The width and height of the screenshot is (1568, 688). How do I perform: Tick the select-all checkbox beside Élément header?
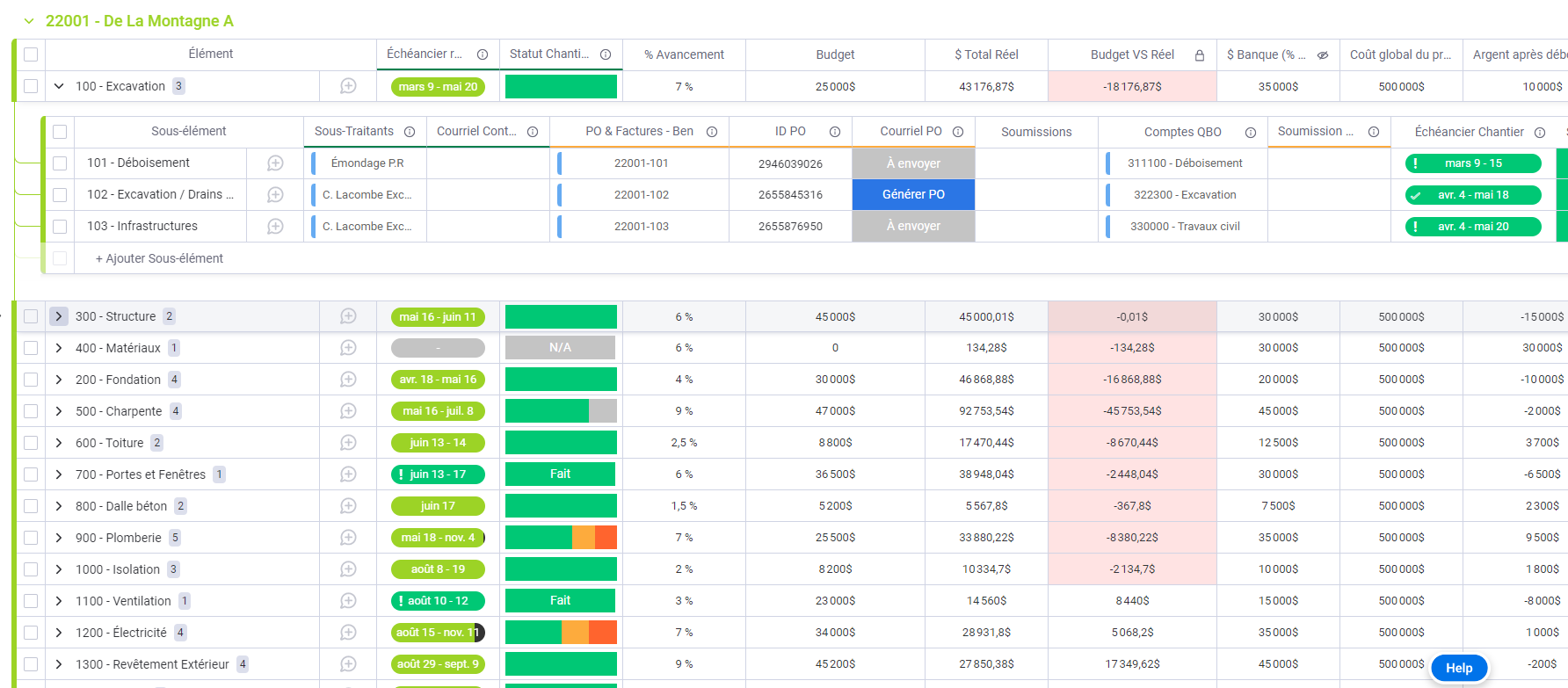click(31, 54)
